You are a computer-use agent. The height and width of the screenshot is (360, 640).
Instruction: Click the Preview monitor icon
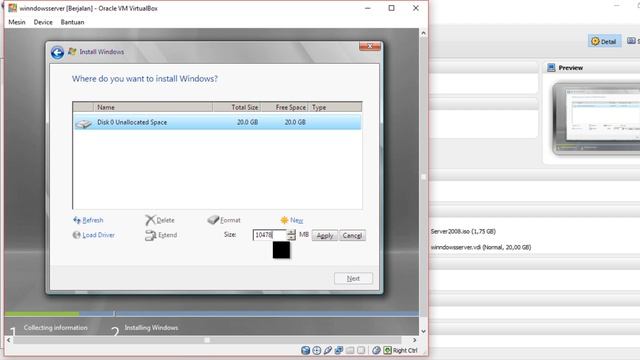(x=551, y=68)
